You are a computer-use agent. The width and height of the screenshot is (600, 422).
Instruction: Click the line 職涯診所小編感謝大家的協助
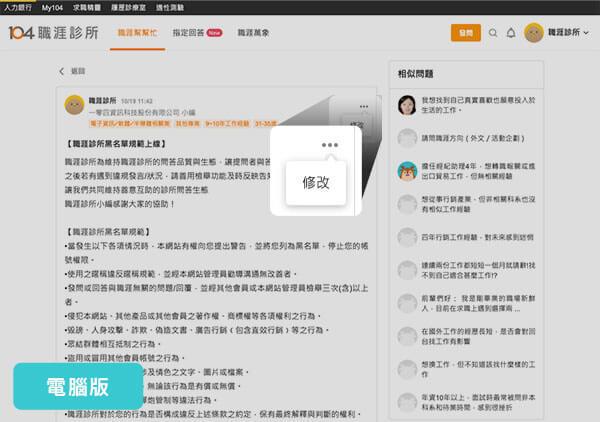pyautogui.click(x=120, y=204)
